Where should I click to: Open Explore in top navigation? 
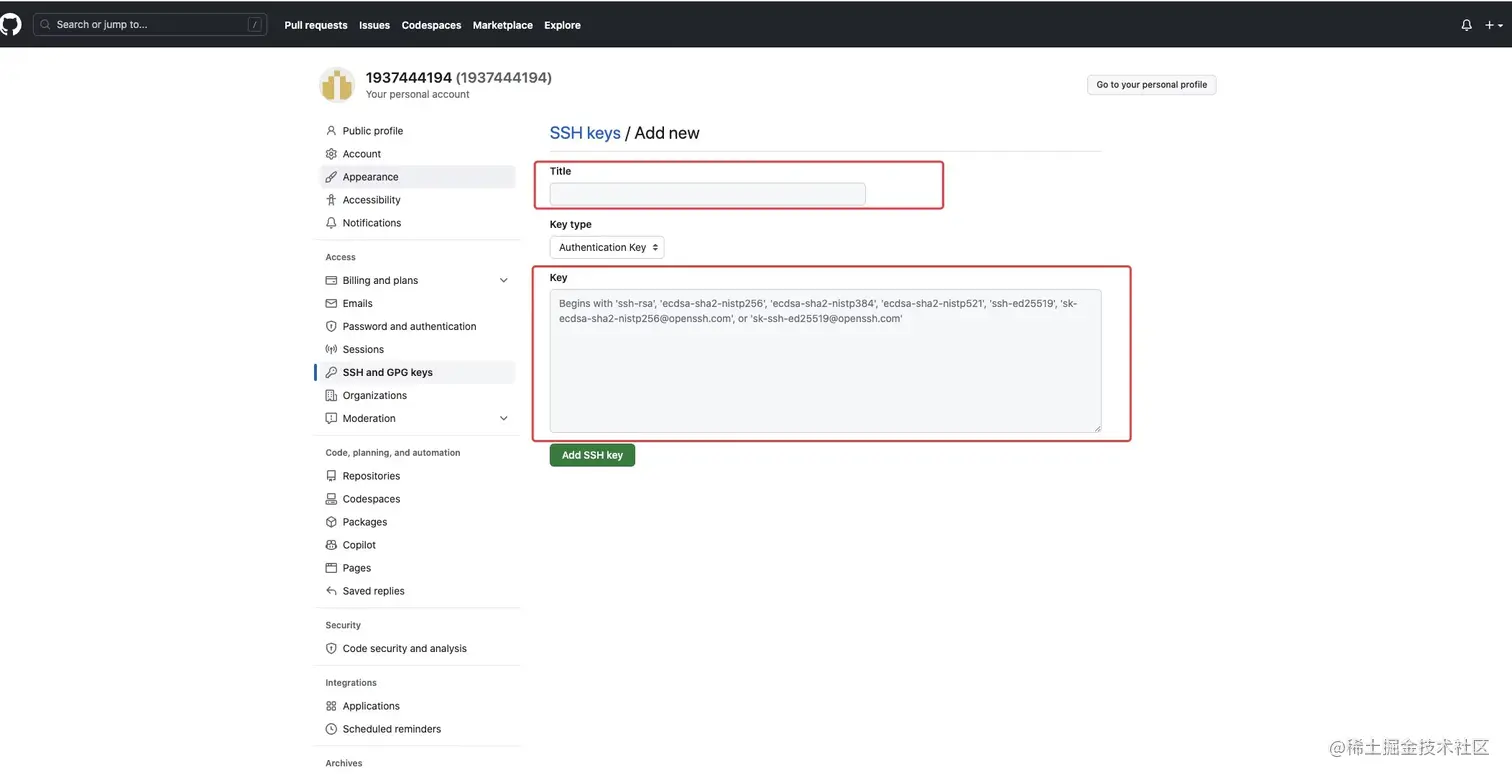click(x=562, y=25)
